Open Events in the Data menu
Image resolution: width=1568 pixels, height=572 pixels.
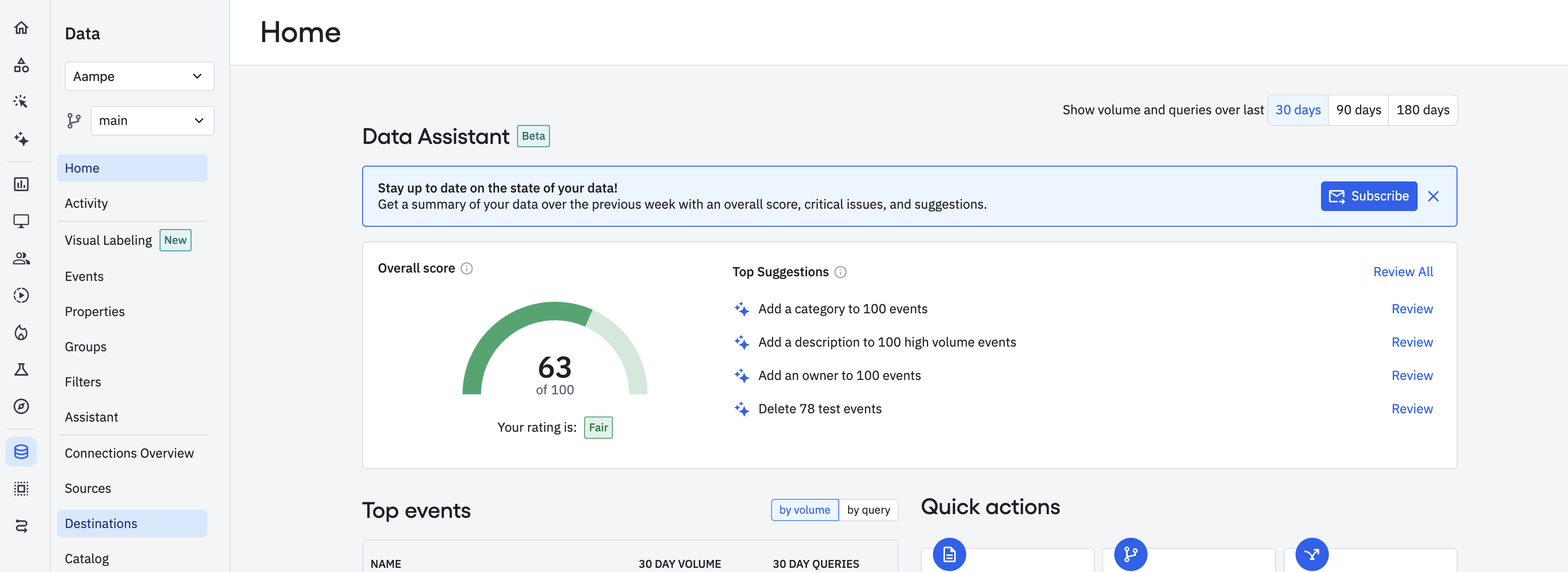point(84,277)
